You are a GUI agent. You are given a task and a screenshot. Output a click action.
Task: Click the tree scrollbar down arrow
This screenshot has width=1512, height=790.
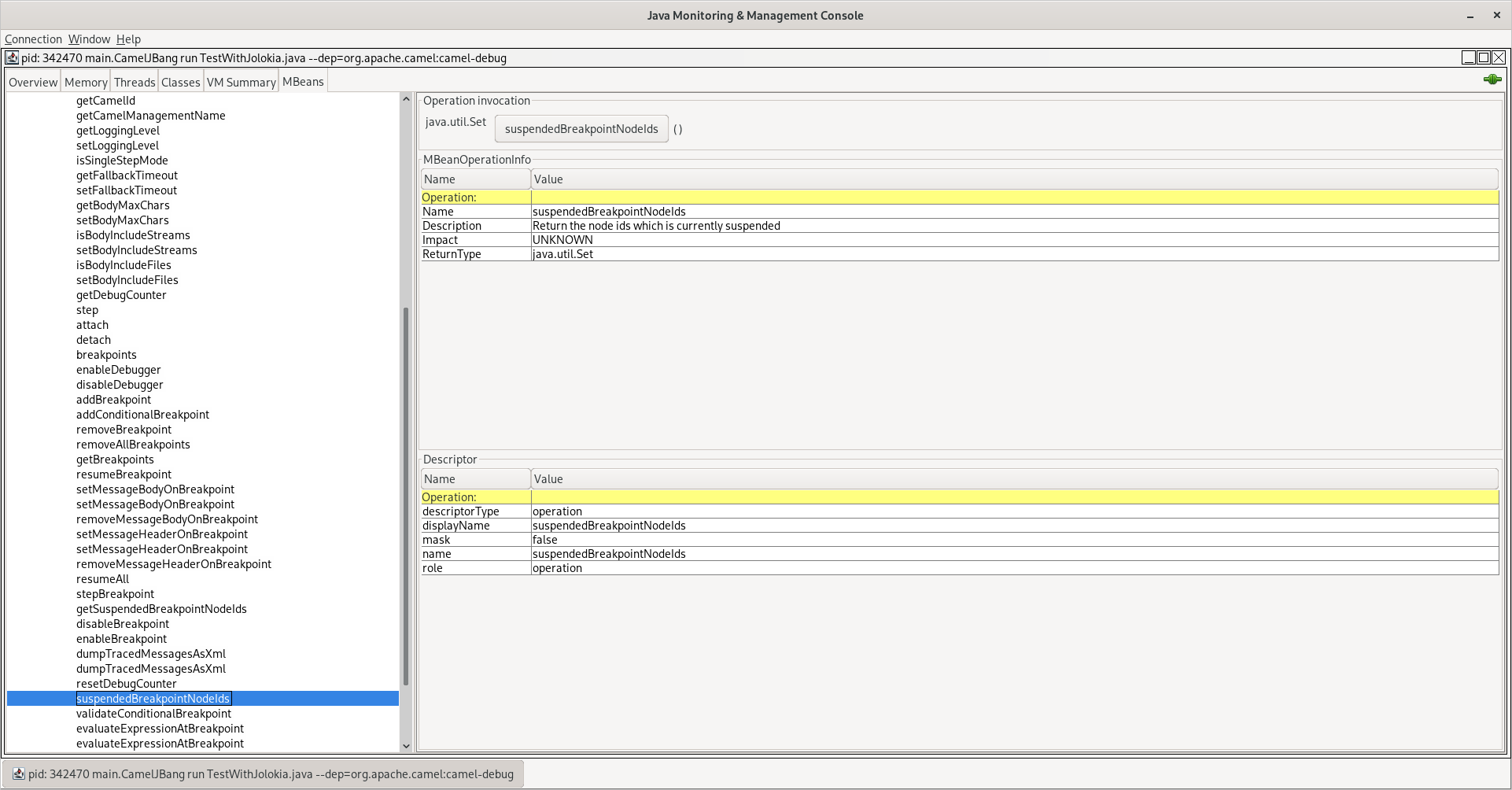(406, 745)
